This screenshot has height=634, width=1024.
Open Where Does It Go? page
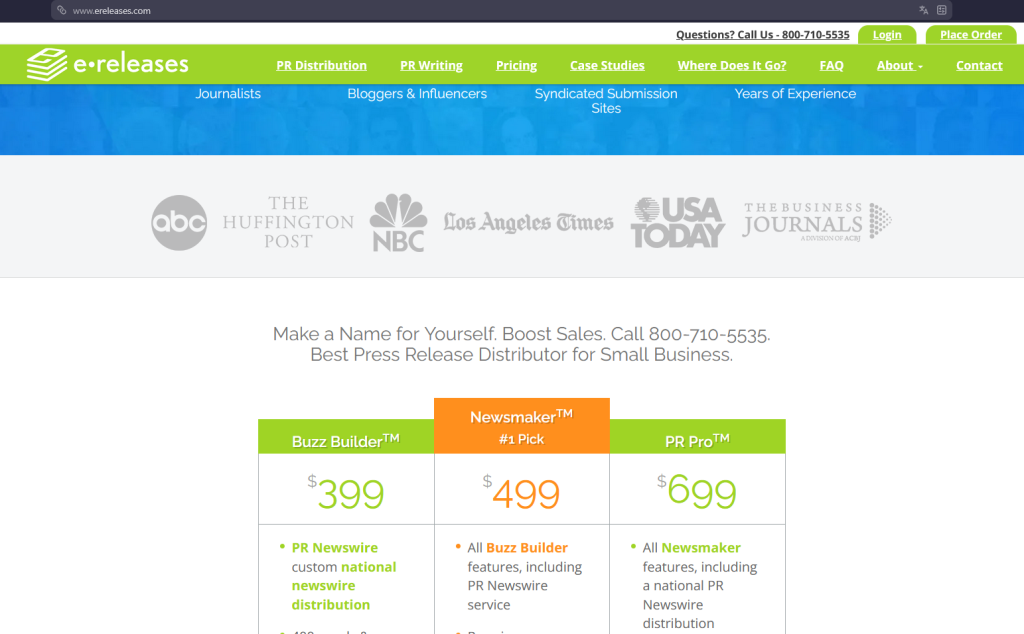pyautogui.click(x=731, y=65)
